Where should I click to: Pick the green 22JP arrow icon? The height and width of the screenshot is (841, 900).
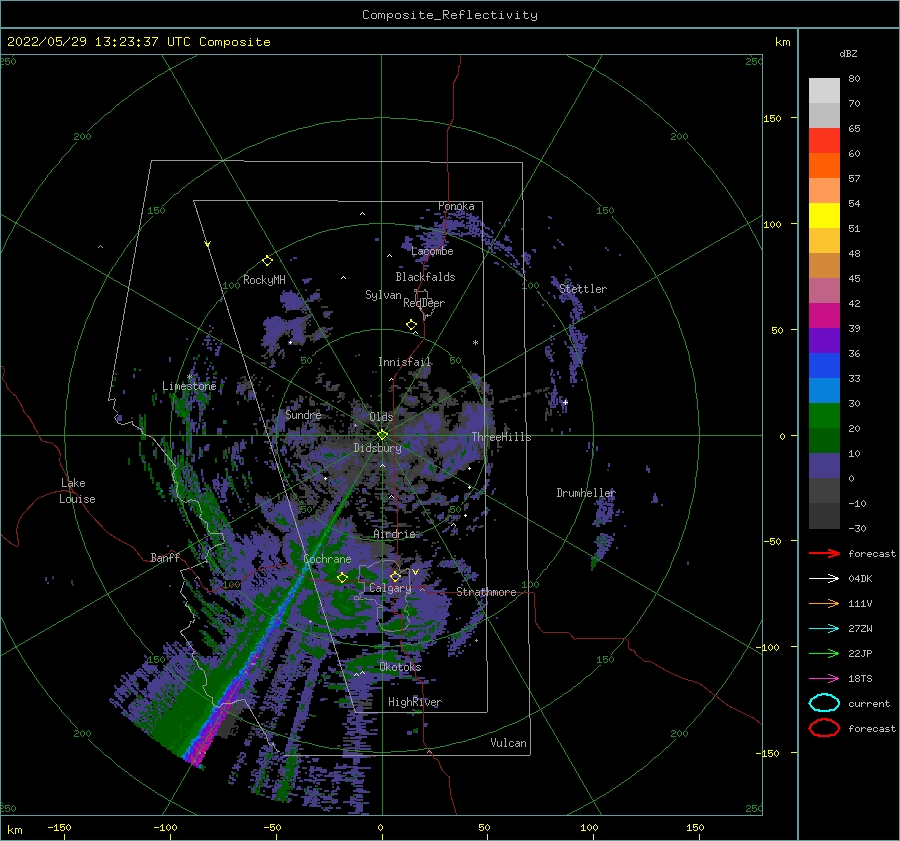pos(824,653)
